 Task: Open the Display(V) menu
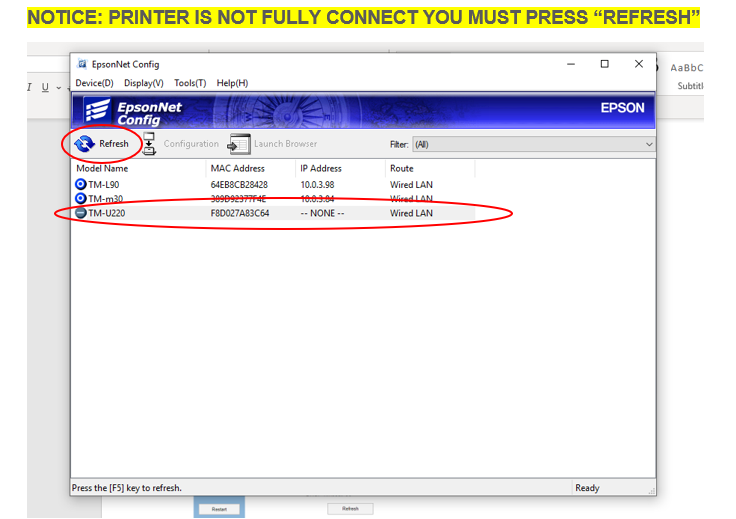click(x=144, y=83)
